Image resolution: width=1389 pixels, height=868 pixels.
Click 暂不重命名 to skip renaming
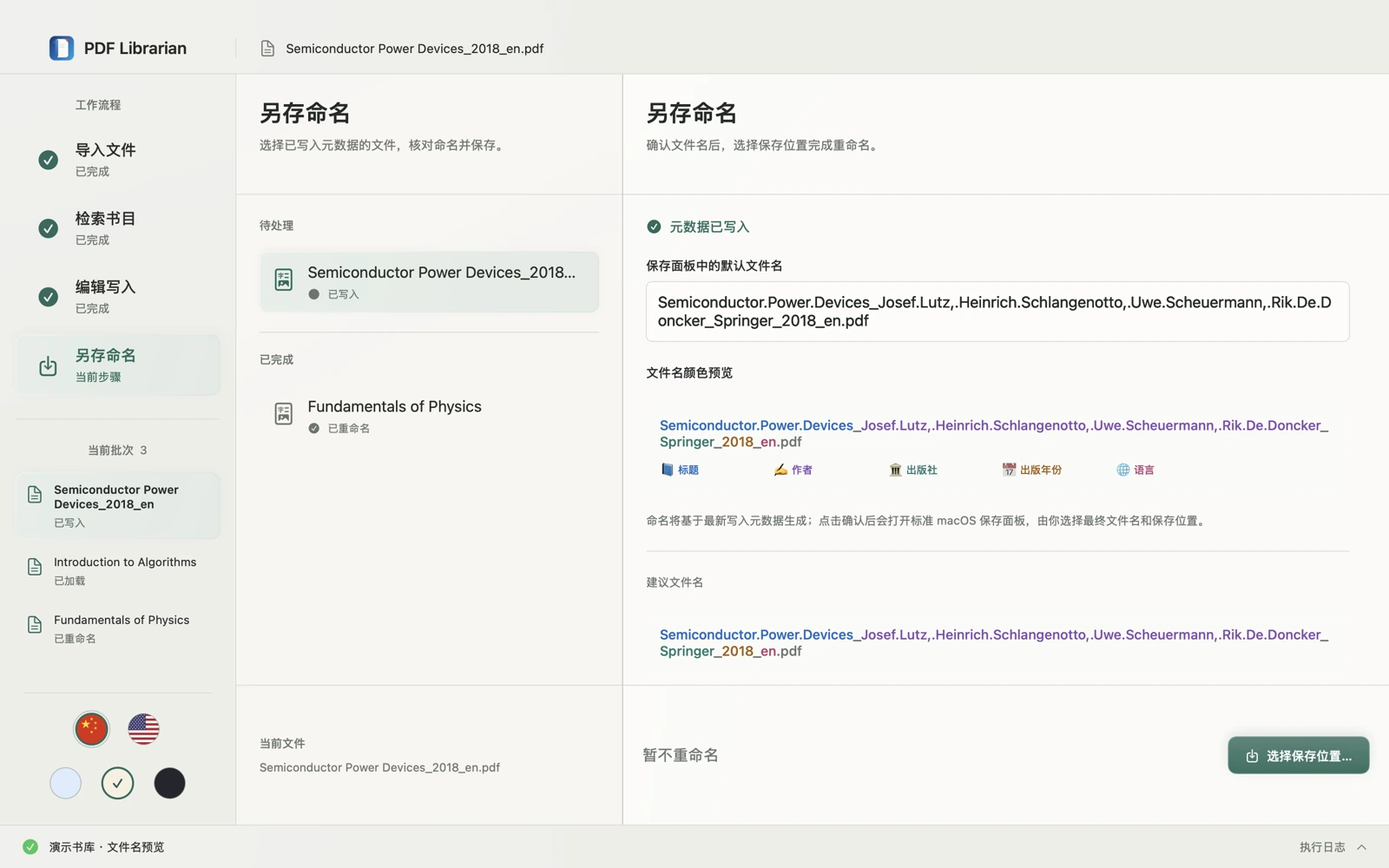(681, 755)
